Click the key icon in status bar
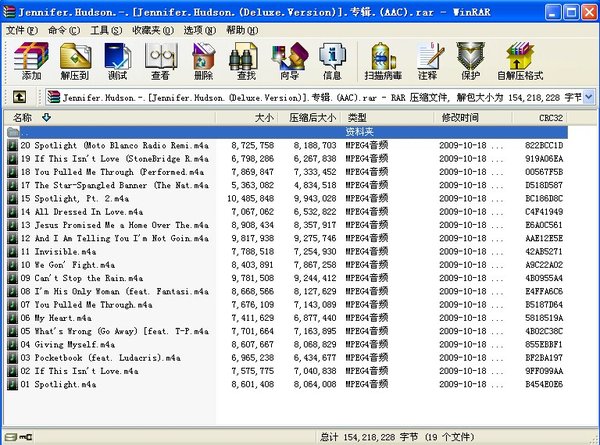Viewport: 600px width, 445px height. pos(26,437)
